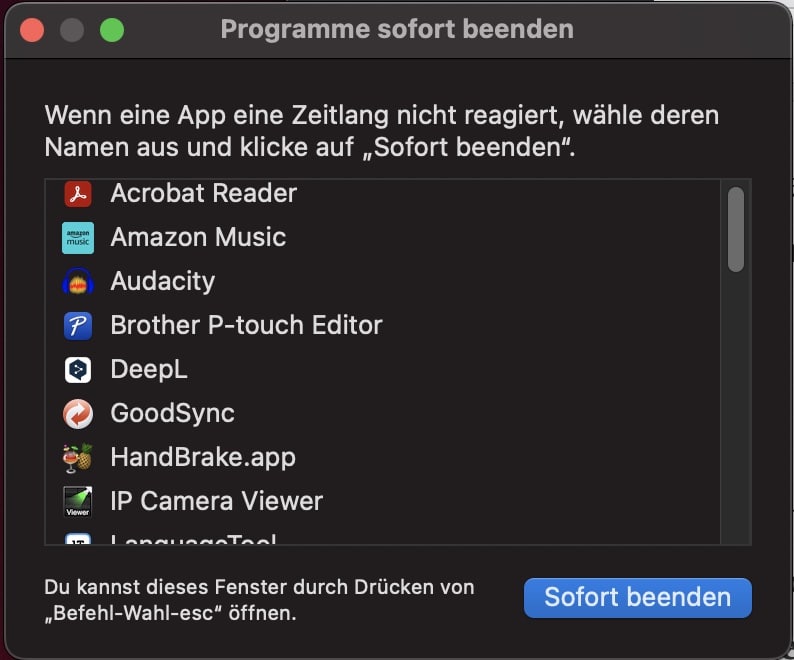Click the Amazon Music app icon
This screenshot has height=660, width=794.
point(78,238)
